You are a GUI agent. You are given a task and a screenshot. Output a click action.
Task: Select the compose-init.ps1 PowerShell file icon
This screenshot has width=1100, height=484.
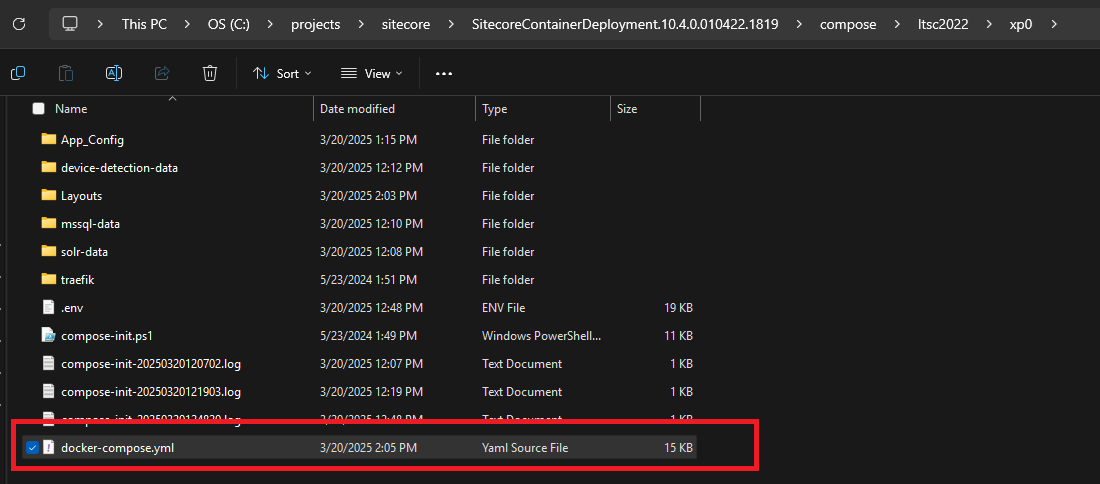click(48, 336)
